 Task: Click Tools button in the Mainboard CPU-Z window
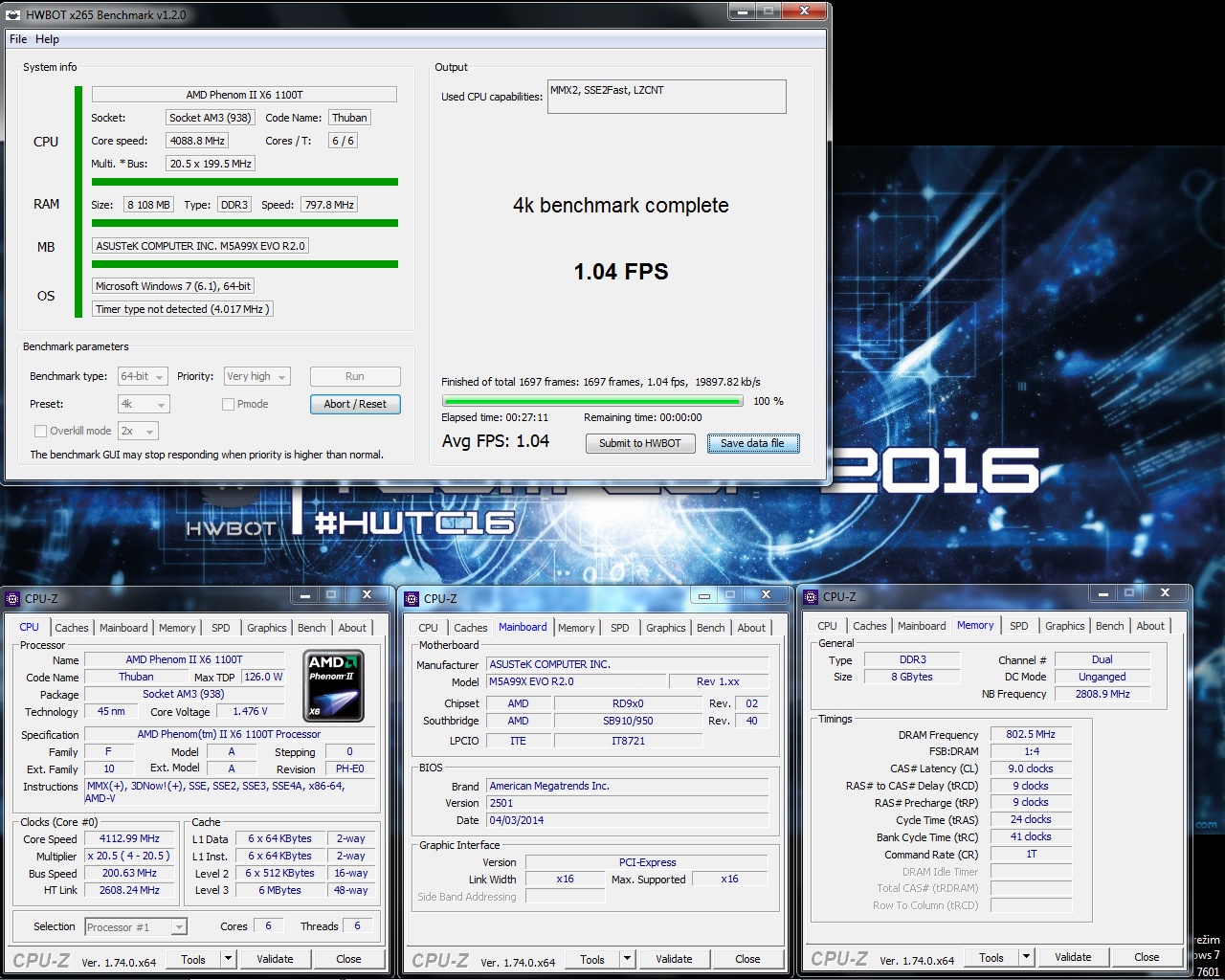point(592,959)
